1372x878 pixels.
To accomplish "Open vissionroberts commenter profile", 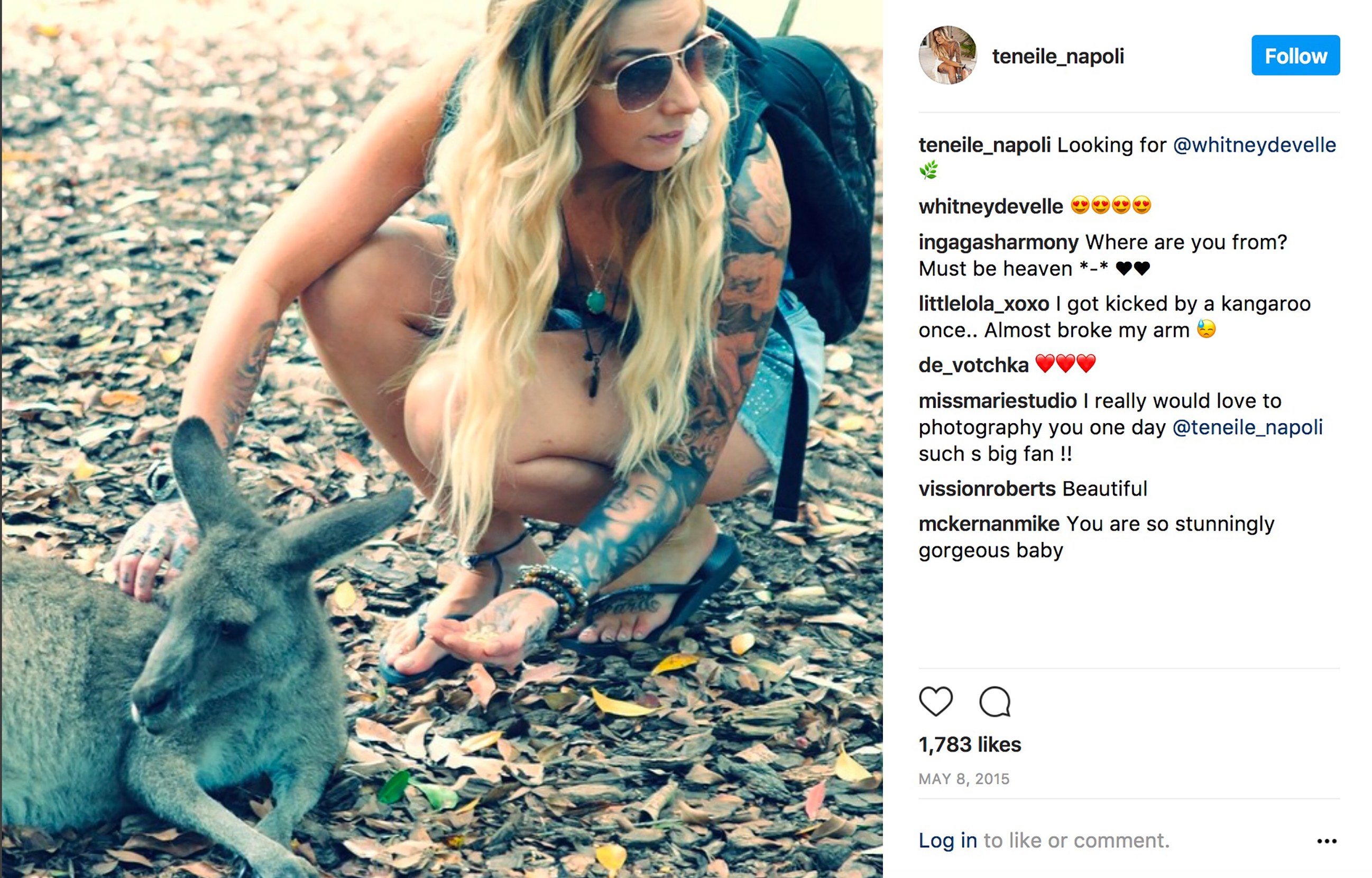I will click(x=987, y=489).
